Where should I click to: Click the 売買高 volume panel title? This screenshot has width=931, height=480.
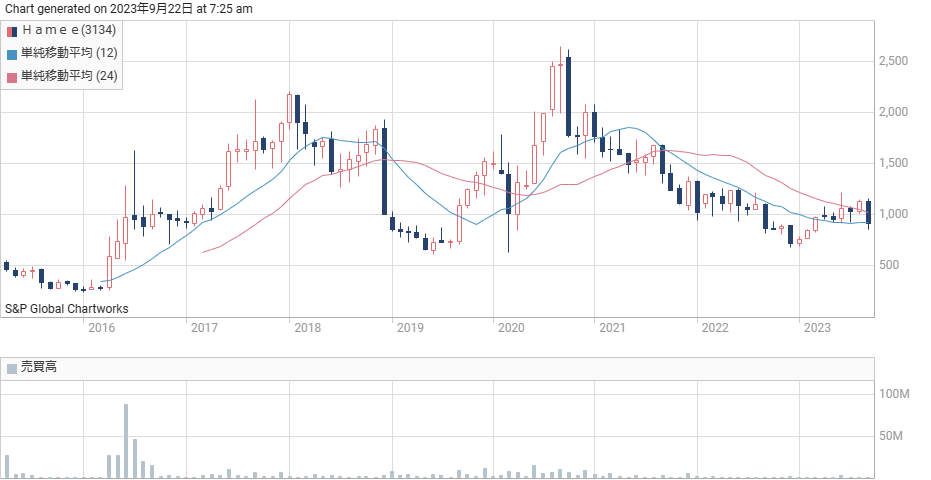(x=39, y=368)
